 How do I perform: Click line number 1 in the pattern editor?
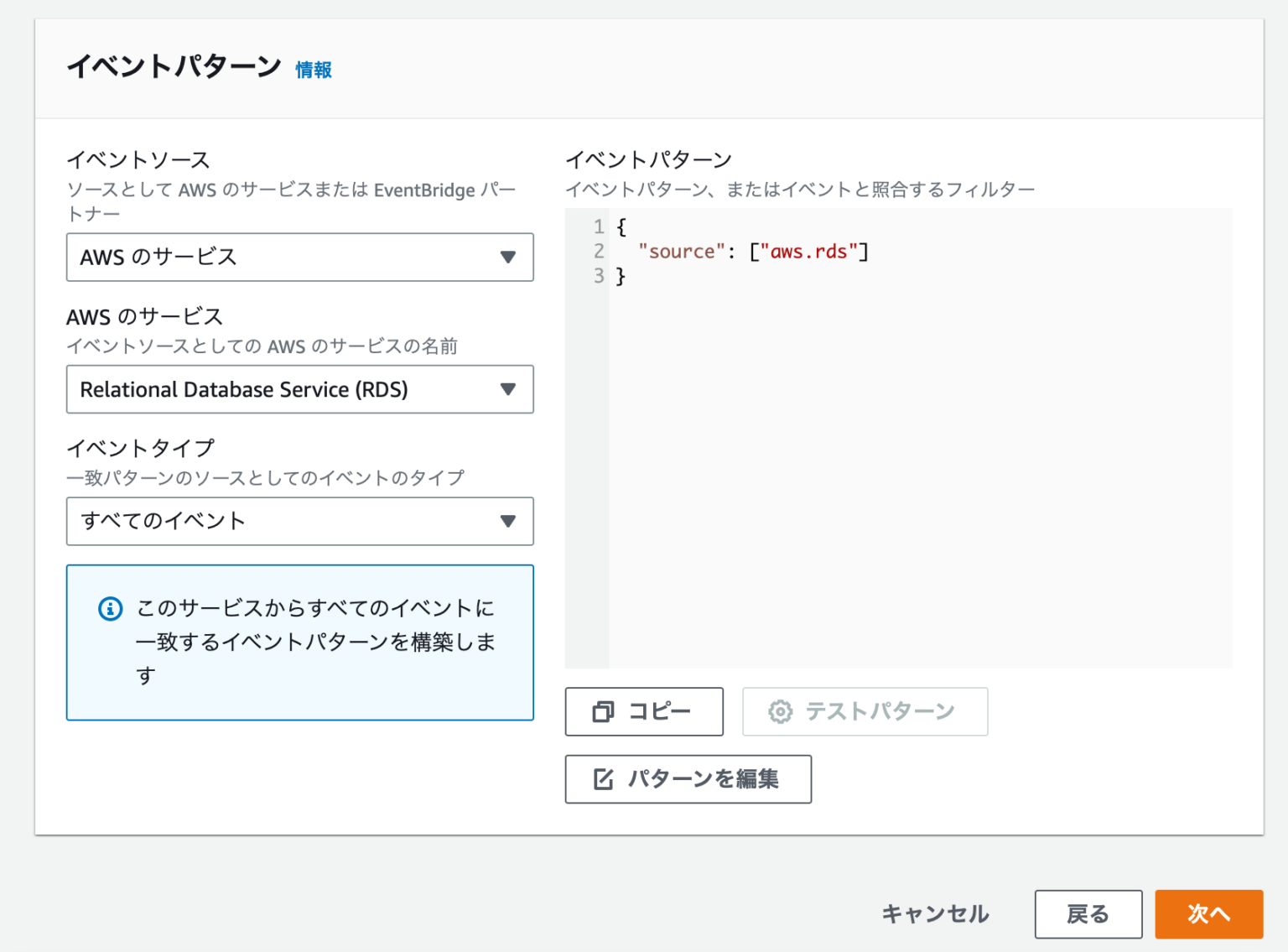[x=597, y=226]
